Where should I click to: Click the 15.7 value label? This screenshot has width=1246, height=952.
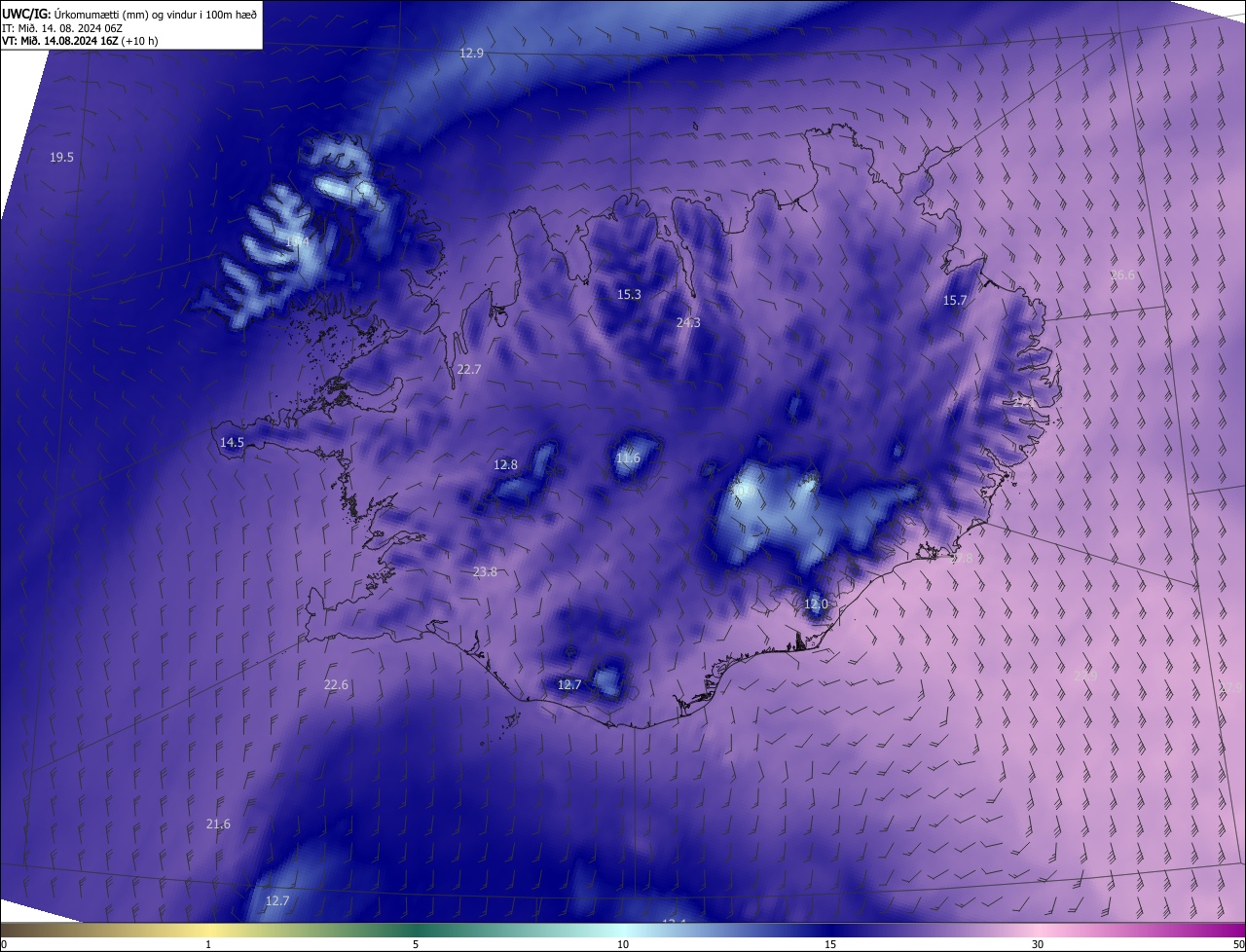click(955, 300)
